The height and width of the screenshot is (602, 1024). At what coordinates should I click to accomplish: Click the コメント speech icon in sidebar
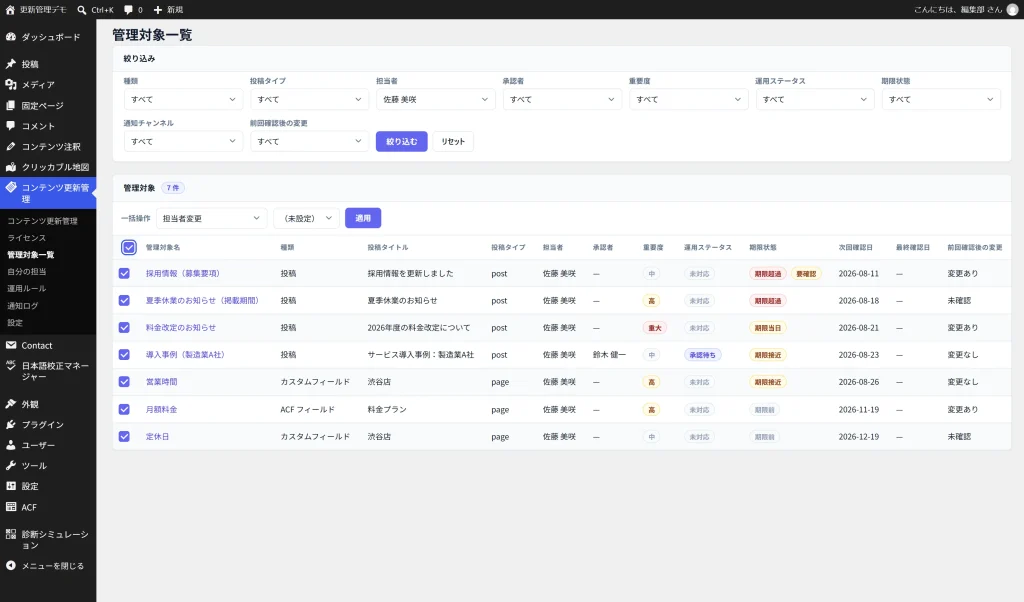(11, 125)
